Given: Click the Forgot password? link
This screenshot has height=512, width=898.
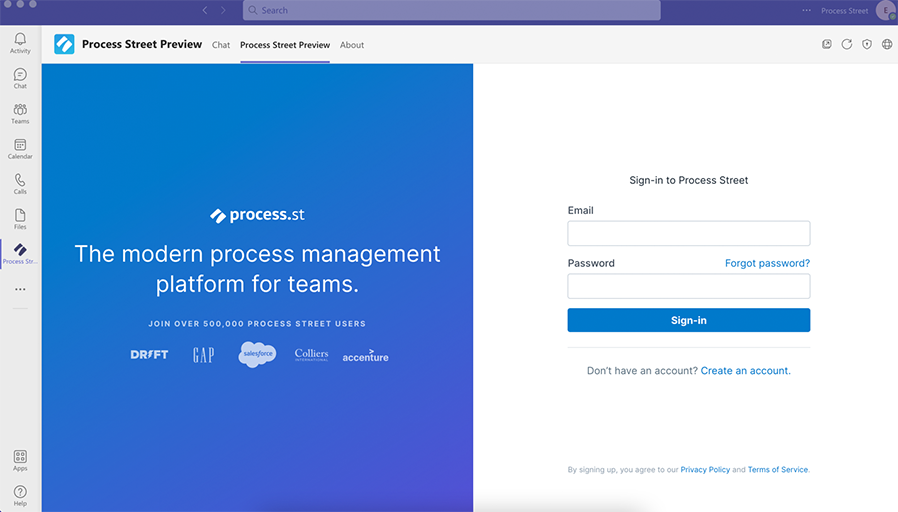Looking at the screenshot, I should [767, 263].
